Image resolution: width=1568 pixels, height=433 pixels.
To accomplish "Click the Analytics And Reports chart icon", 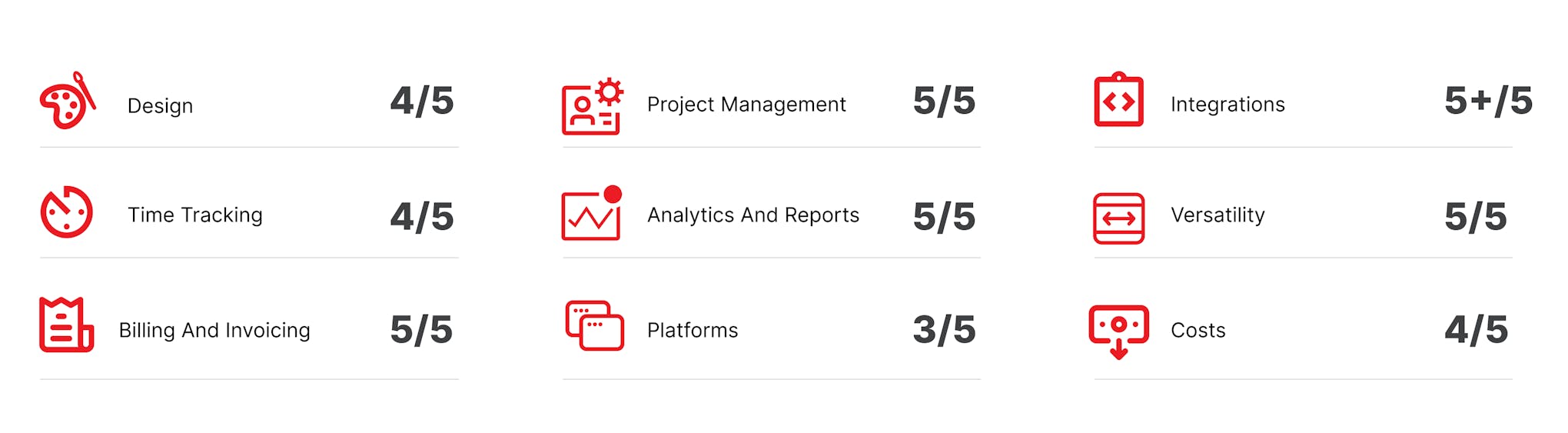I will click(x=592, y=213).
